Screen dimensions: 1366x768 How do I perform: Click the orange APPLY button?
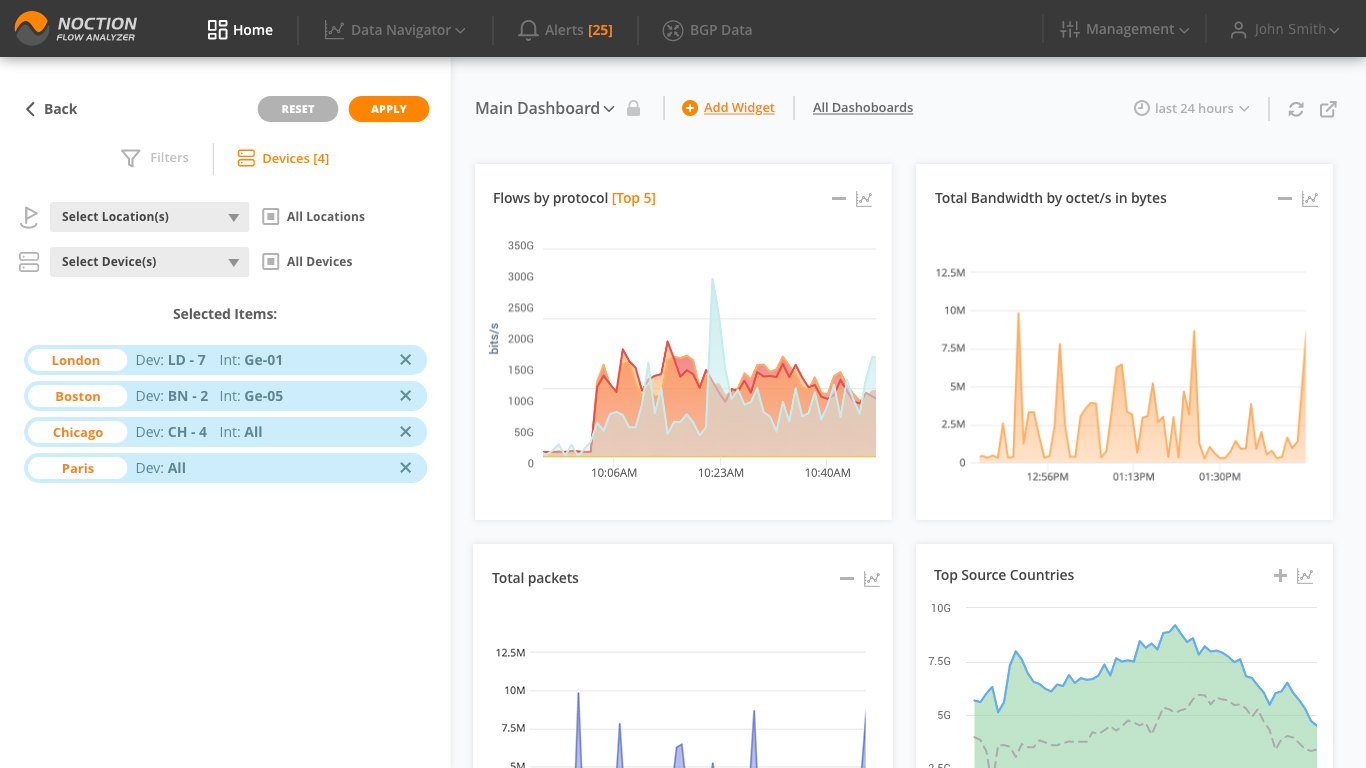(389, 109)
